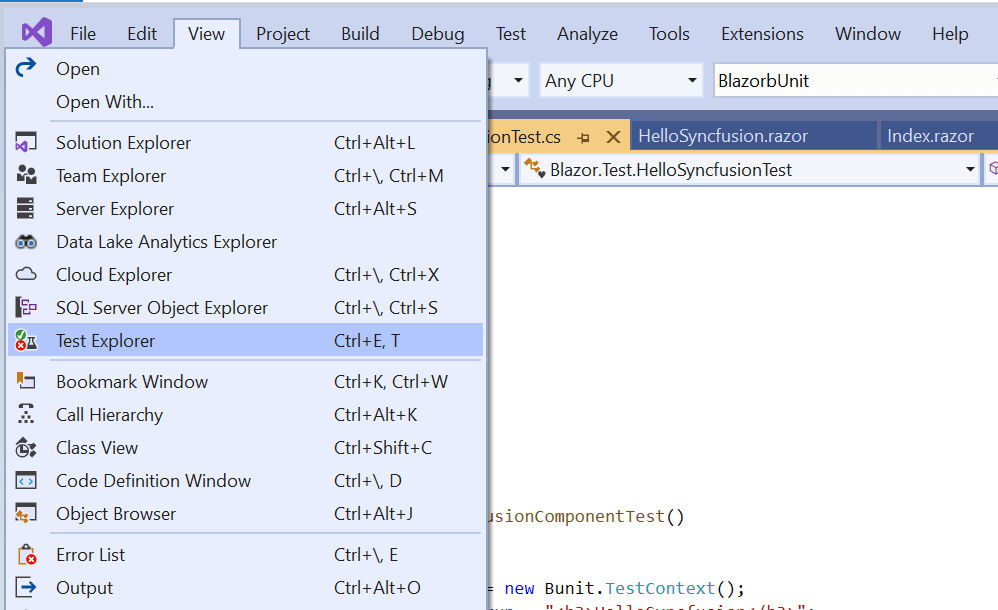Click 'Bunit' in the code line
The width and height of the screenshot is (998, 610).
(570, 588)
